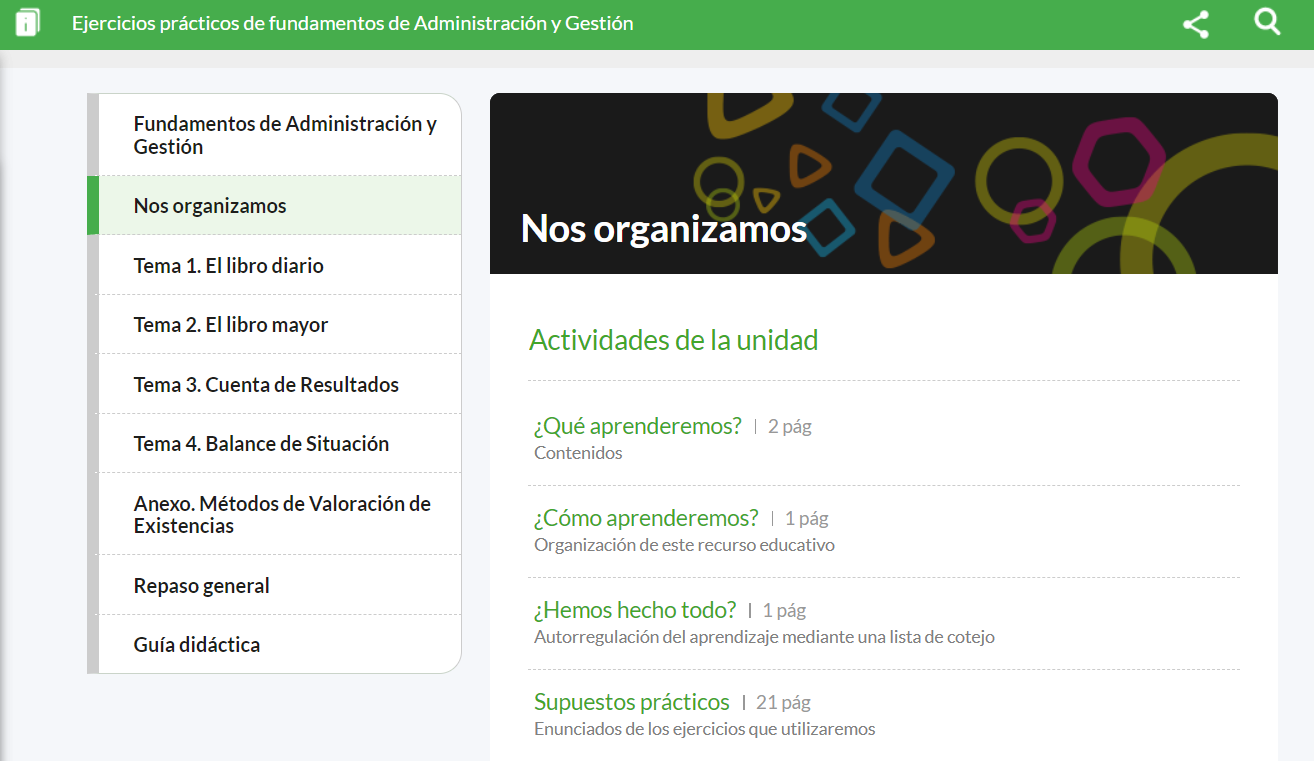Open the Supuestos prácticos activity
This screenshot has height=761, width=1314.
[632, 701]
